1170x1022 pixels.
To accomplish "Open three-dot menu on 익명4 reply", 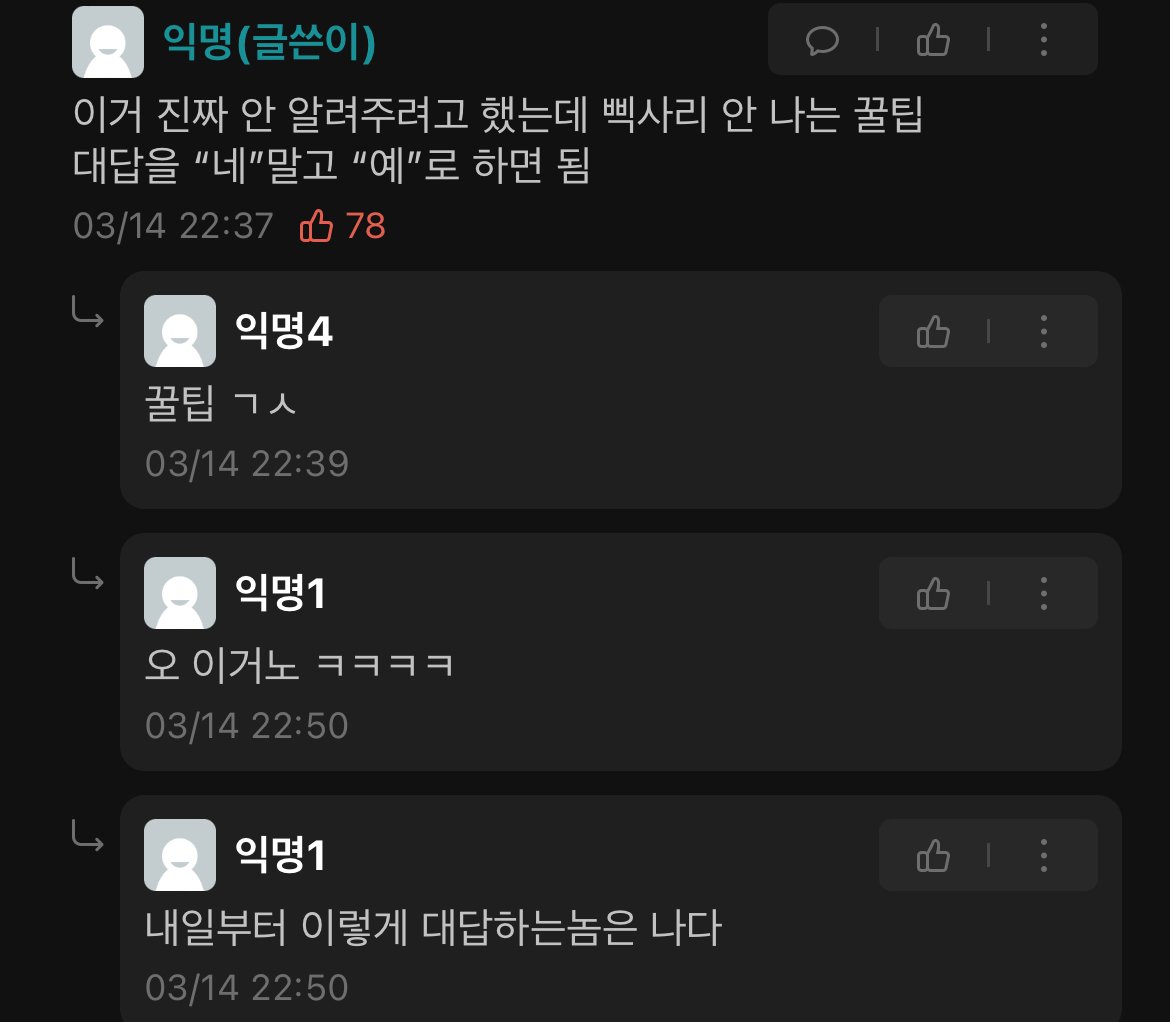I will pyautogui.click(x=1043, y=331).
